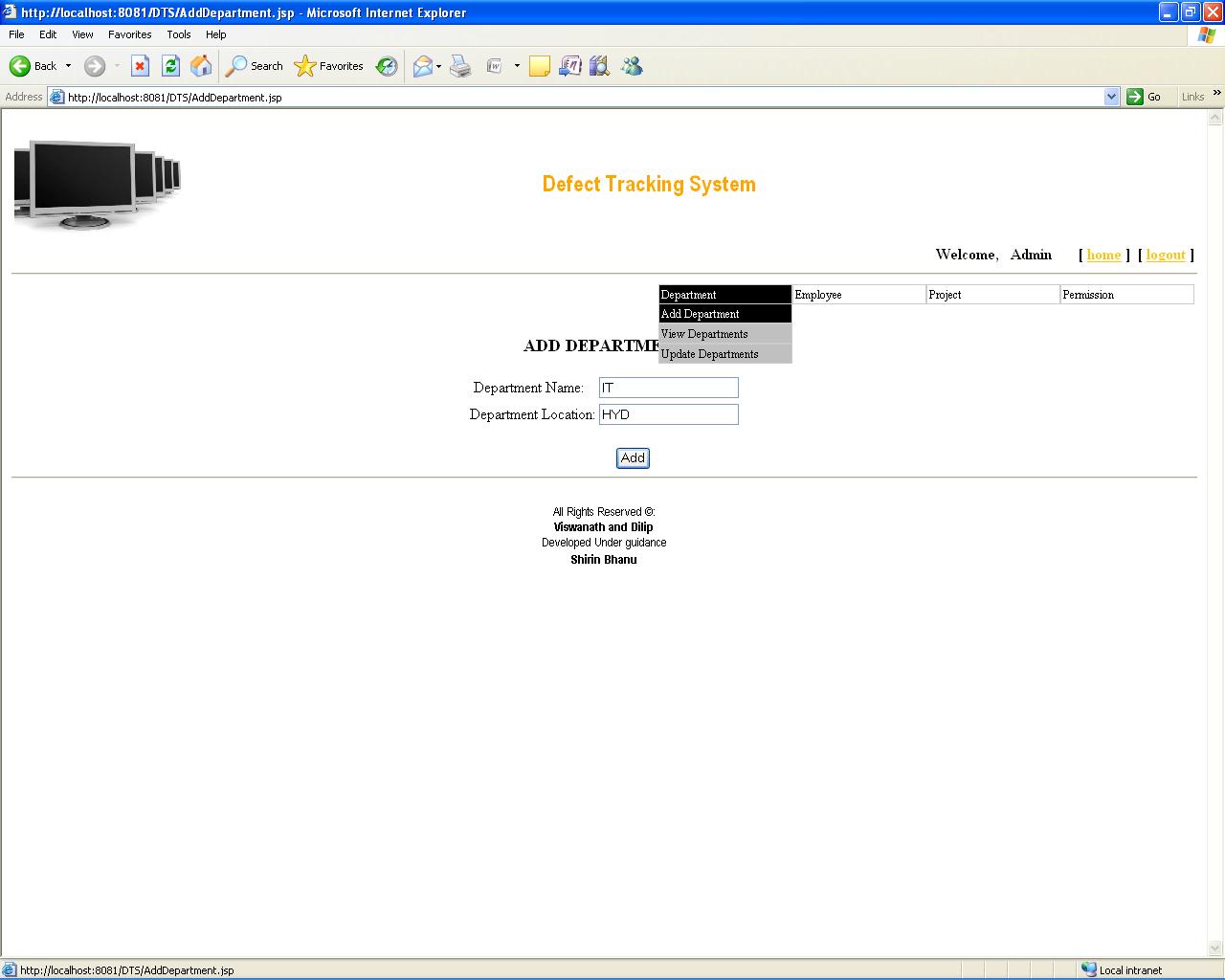Open the Back button history dropdown arrow
This screenshot has width=1225, height=980.
tap(68, 66)
